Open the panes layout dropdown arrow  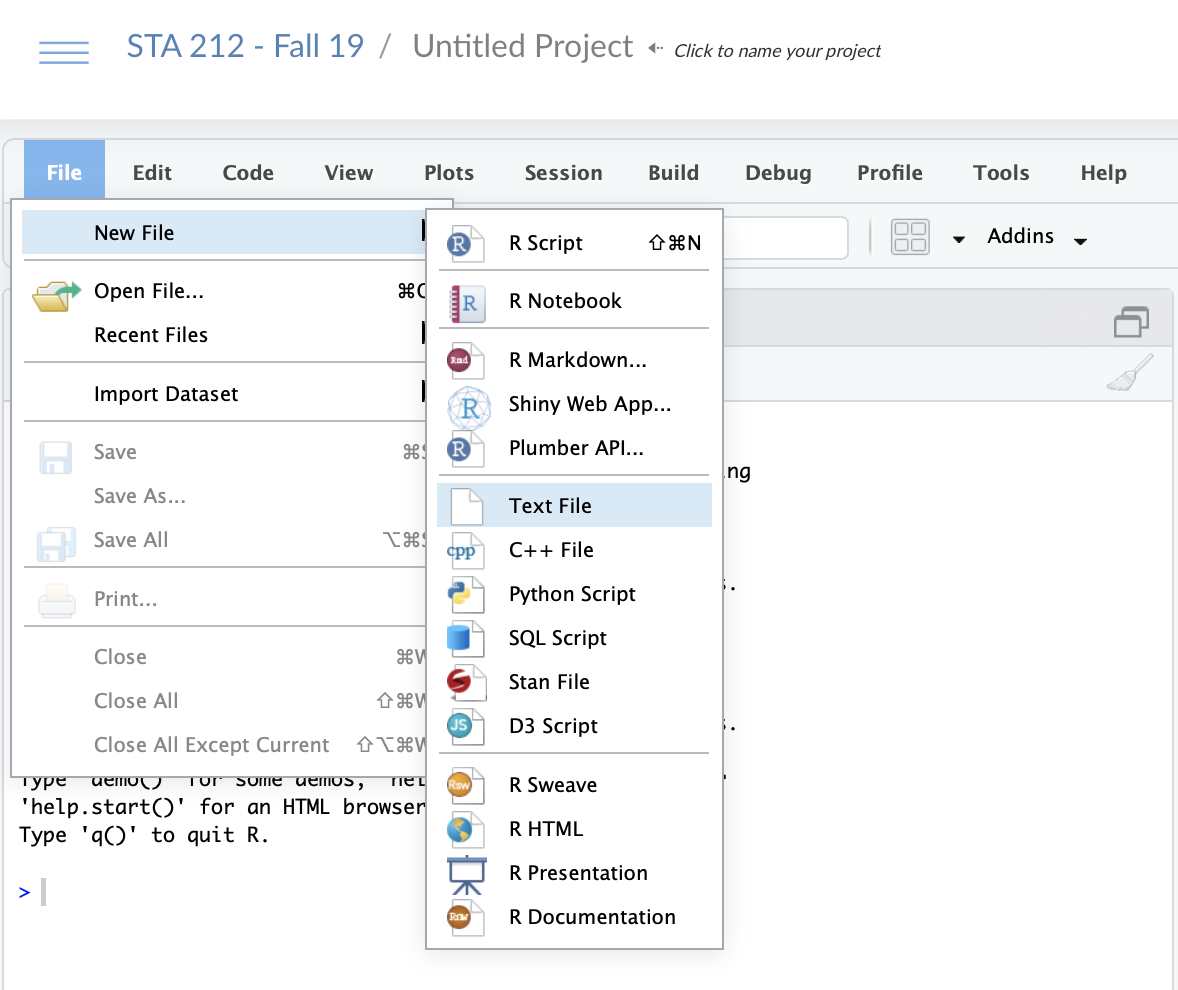(959, 240)
